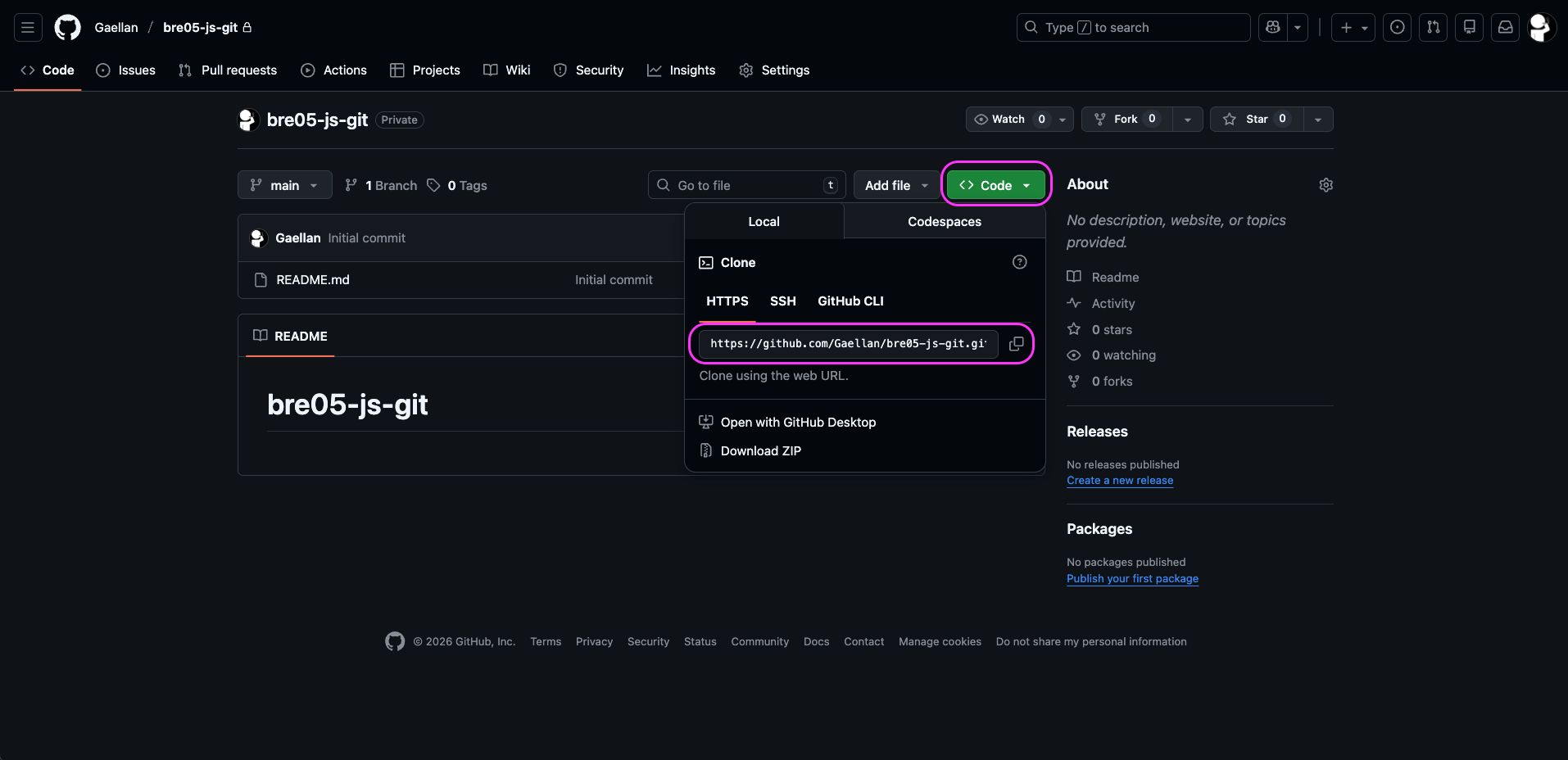Image resolution: width=1568 pixels, height=760 pixels.
Task: Click the clone help question mark icon
Action: pyautogui.click(x=1019, y=262)
